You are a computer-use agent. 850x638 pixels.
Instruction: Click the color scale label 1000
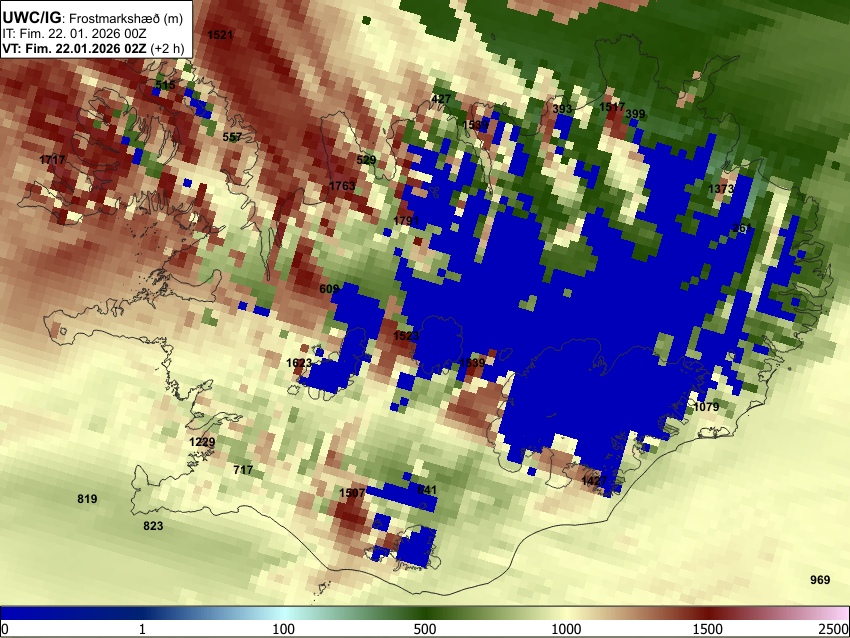pyautogui.click(x=566, y=629)
